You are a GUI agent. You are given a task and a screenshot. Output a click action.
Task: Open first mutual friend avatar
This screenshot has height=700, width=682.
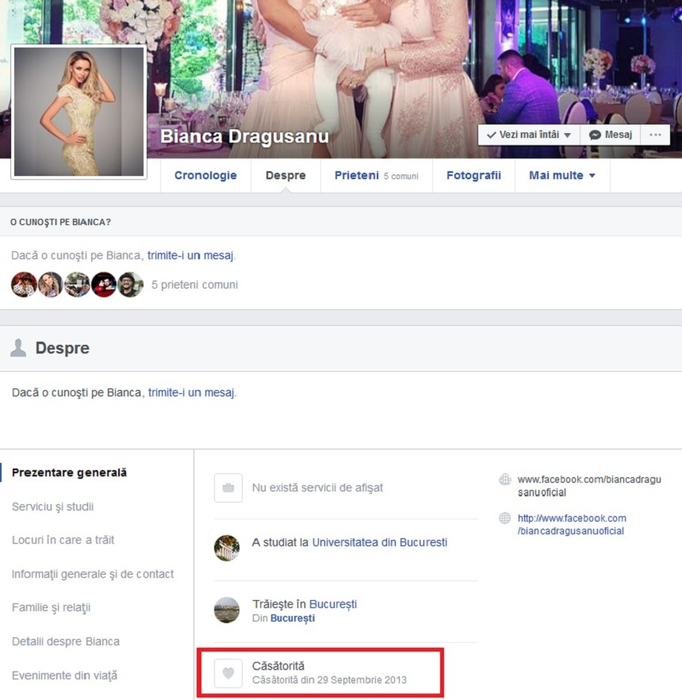click(x=24, y=284)
